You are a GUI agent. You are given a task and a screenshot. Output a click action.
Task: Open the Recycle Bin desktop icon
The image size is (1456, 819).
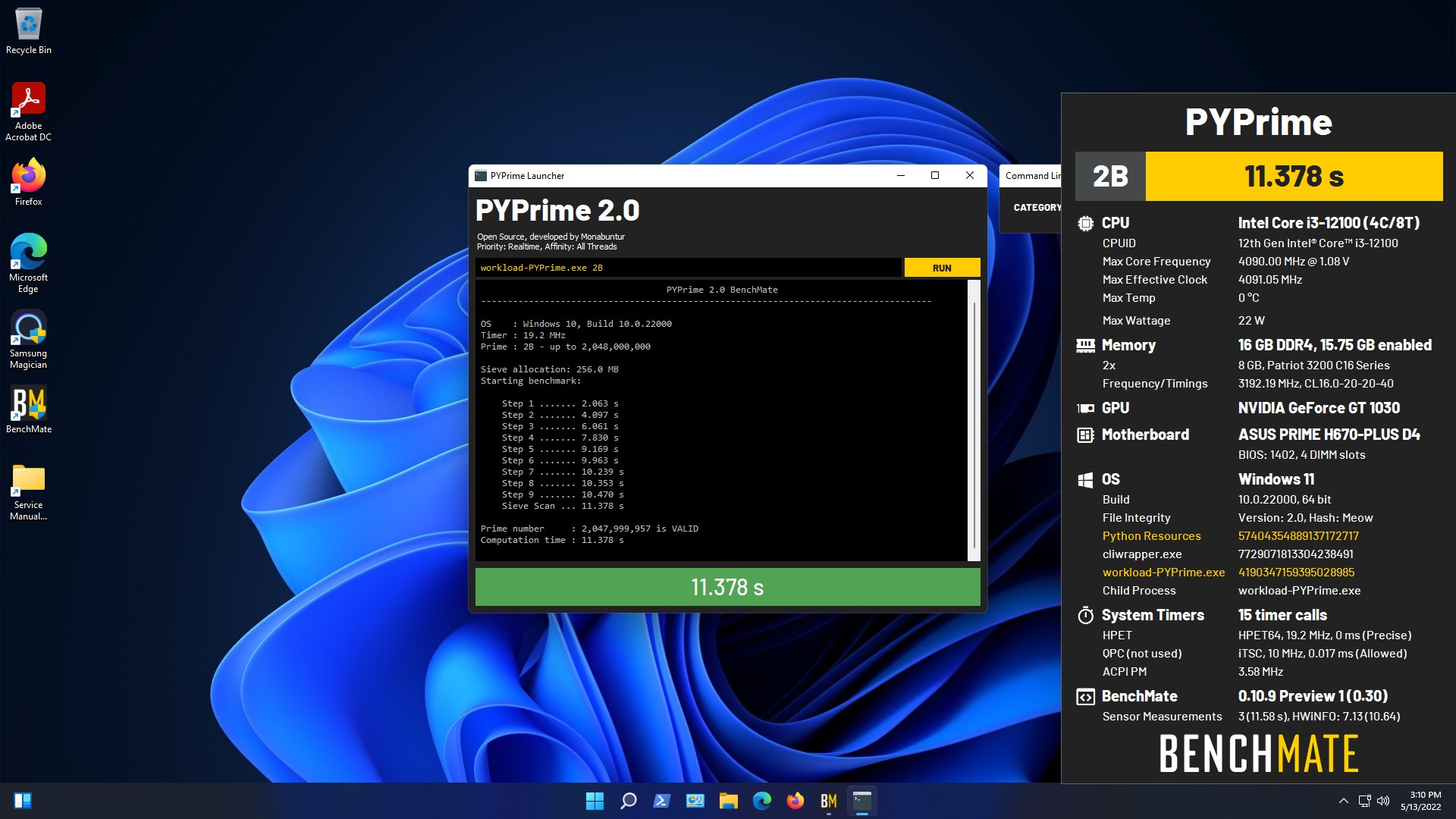29,30
